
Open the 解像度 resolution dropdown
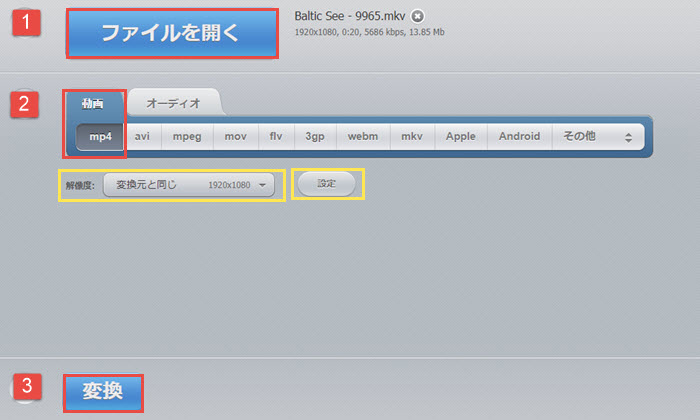189,185
